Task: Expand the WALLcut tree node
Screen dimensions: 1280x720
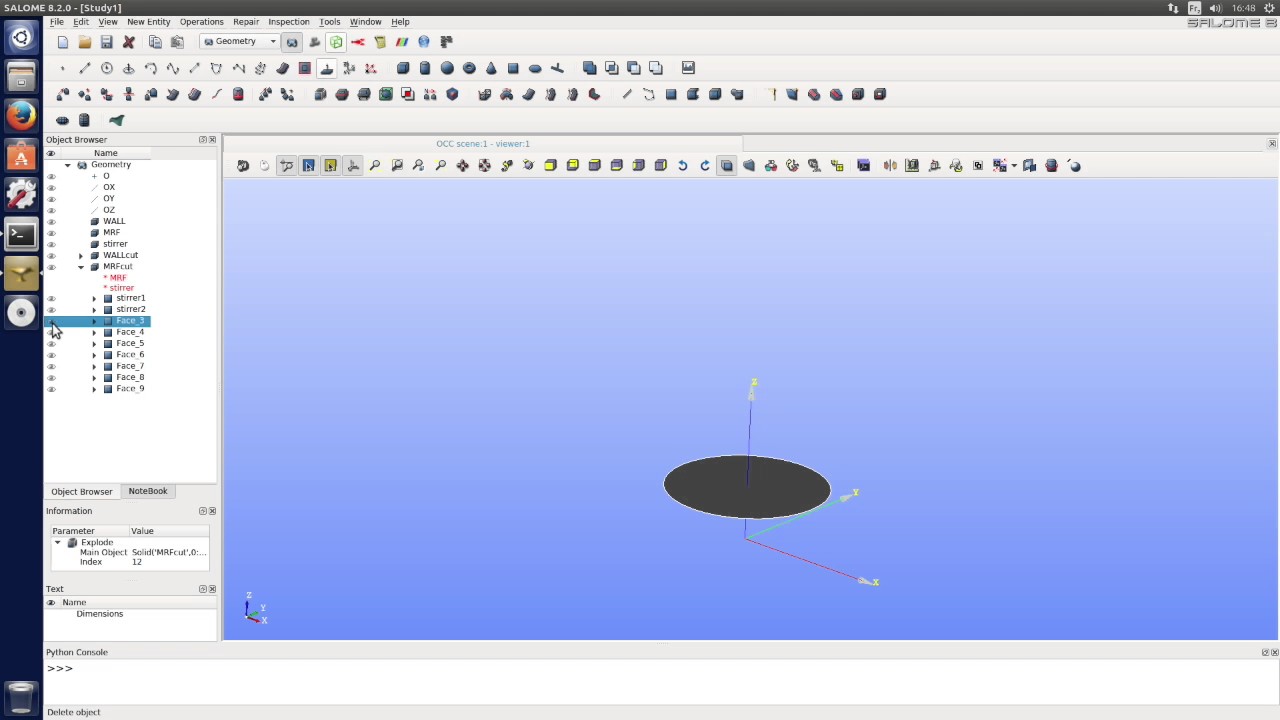Action: point(81,256)
